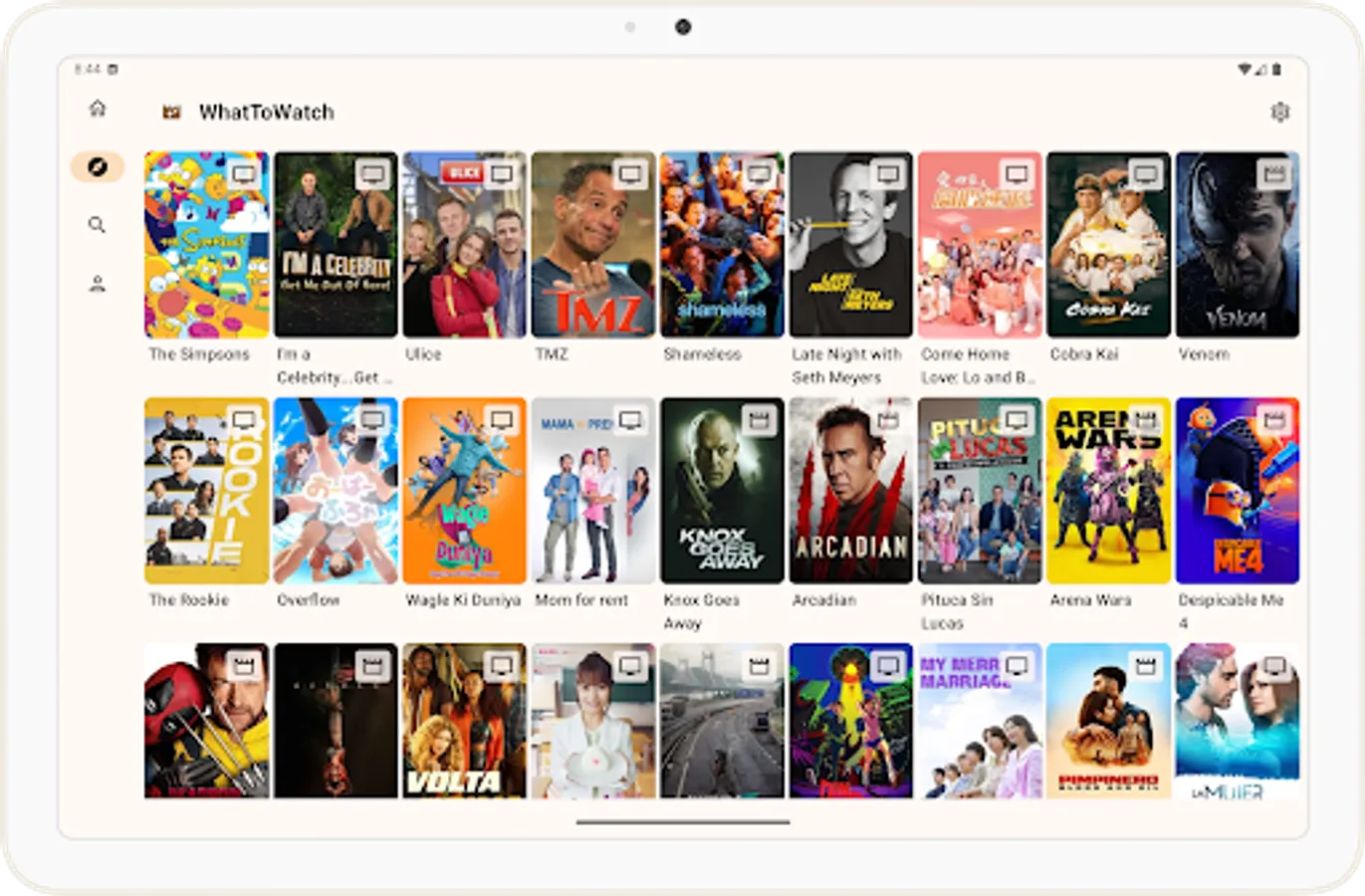Open the Despicable Me 4 poster
The image size is (1365, 896).
(x=1238, y=491)
